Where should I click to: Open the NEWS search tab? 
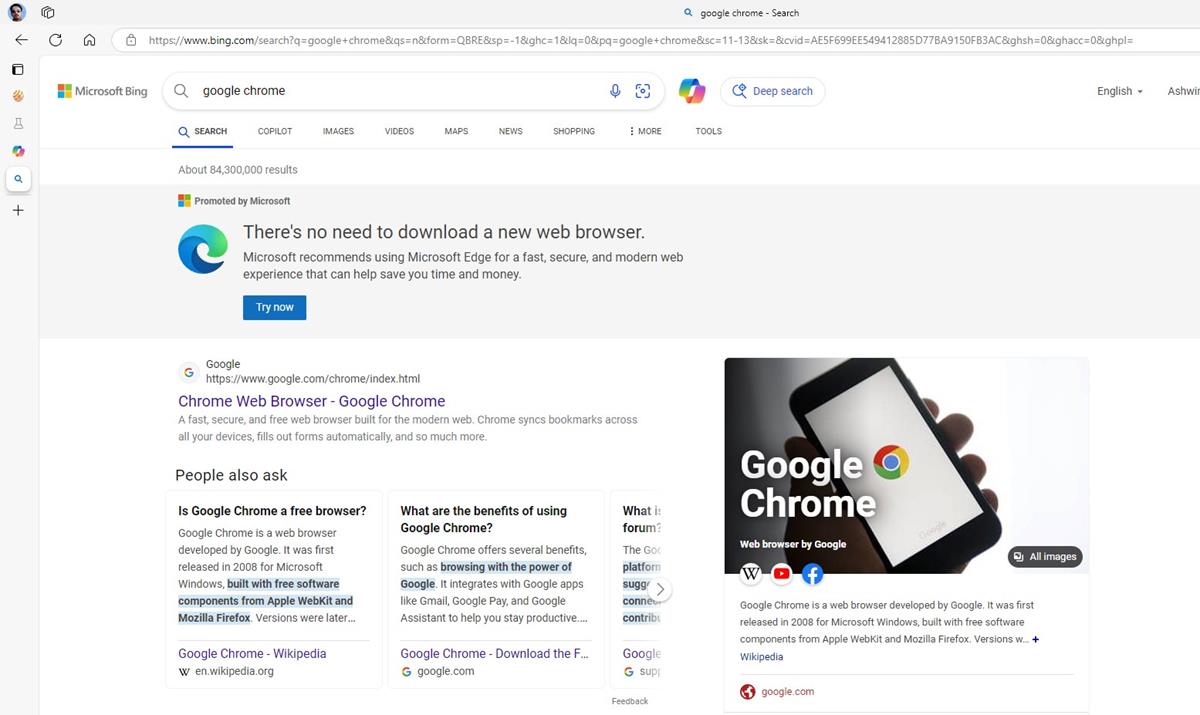510,131
